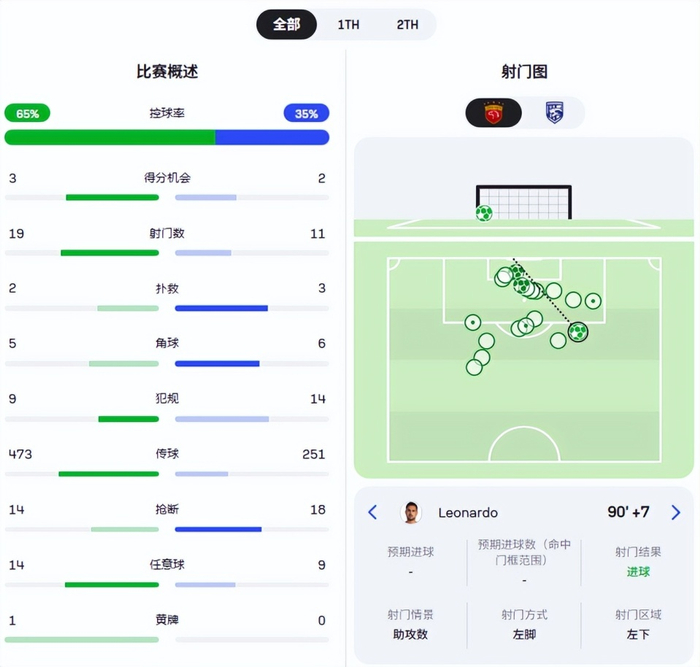Image resolution: width=700 pixels, height=667 pixels.
Task: Go to previous shot with left chevron
Action: coord(373,512)
